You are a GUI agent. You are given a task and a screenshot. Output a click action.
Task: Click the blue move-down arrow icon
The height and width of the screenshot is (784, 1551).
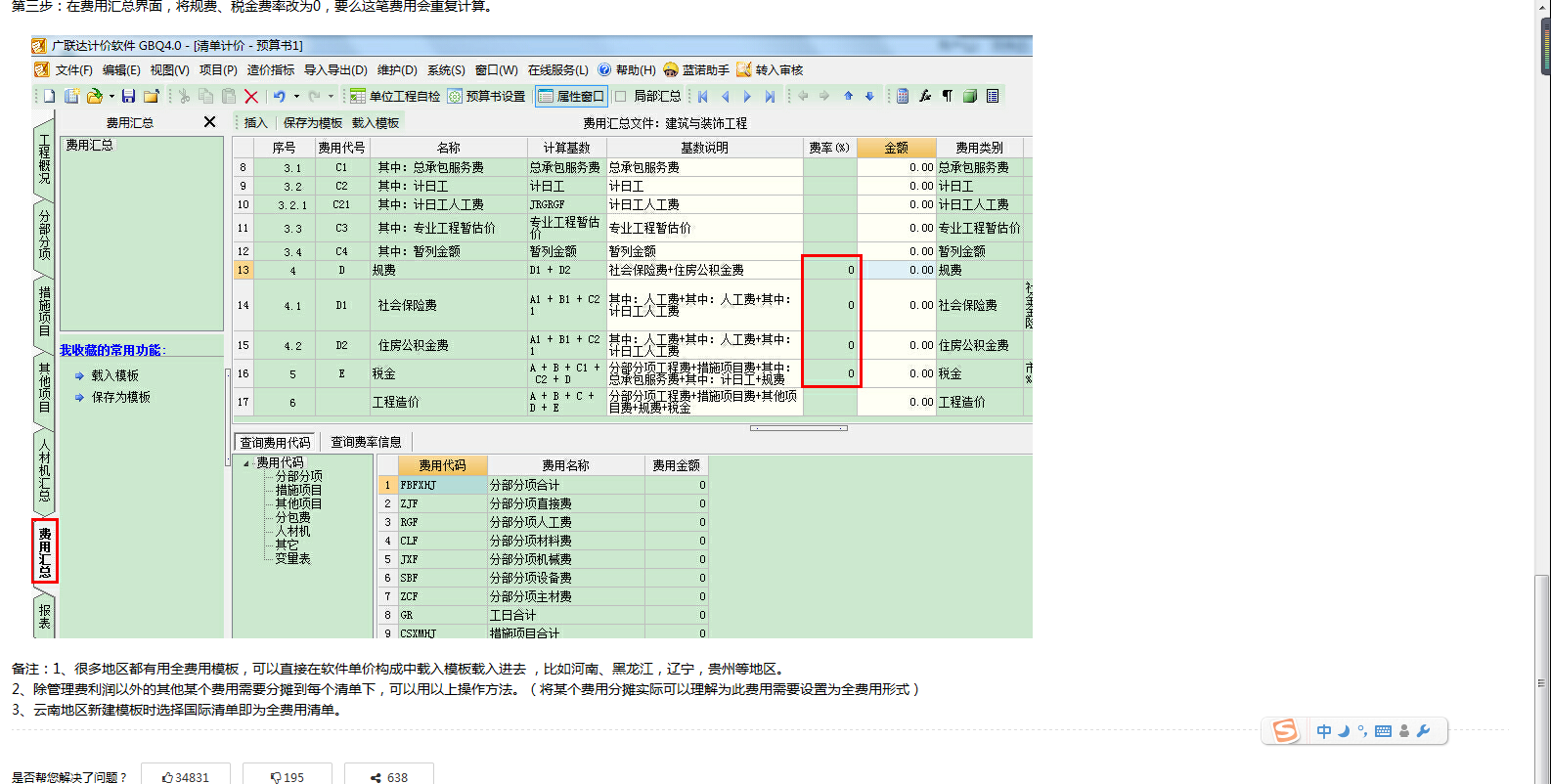click(869, 96)
